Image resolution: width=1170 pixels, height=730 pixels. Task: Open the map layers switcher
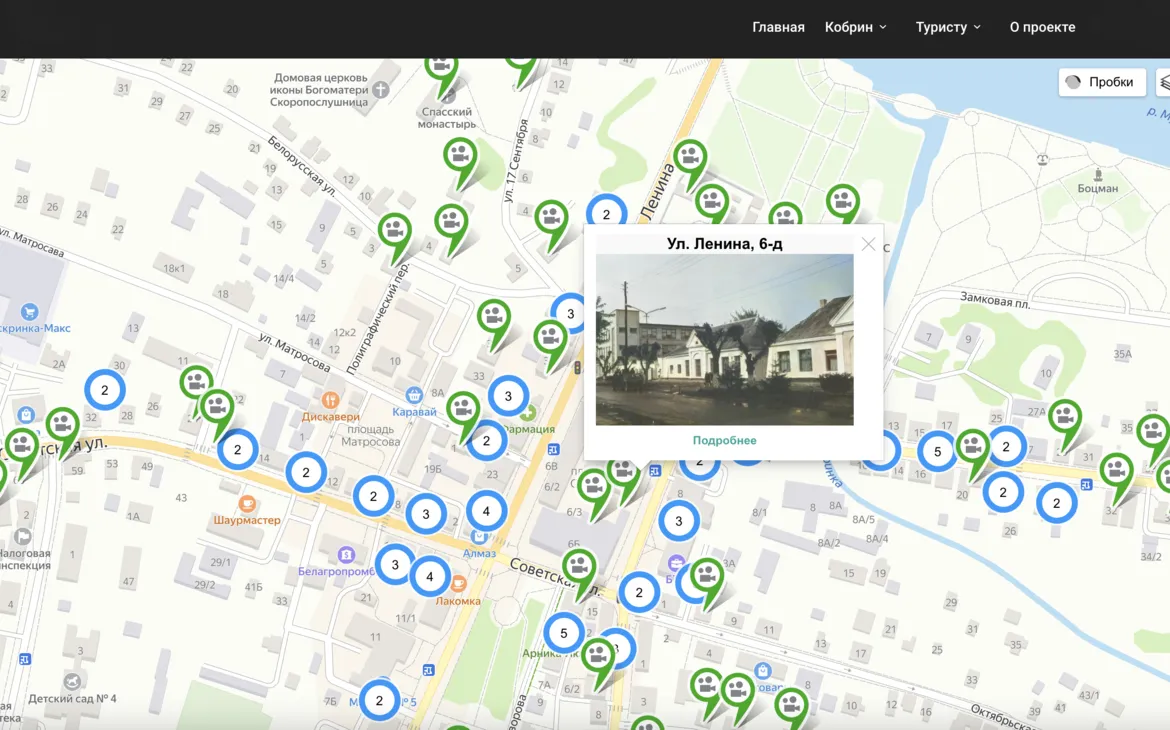[x=1164, y=82]
